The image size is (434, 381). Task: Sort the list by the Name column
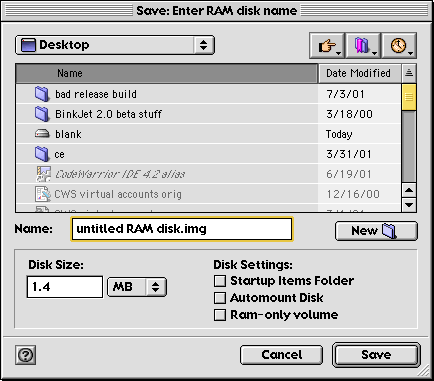167,73
